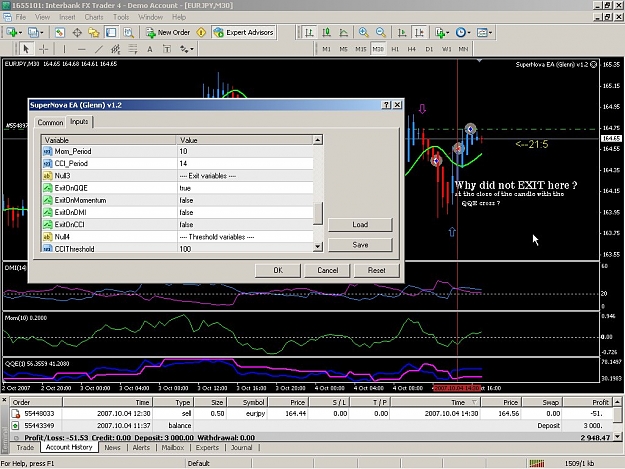Viewport: 625px width, 469px height.
Task: Click the zoom in magnifier icon
Action: (363, 33)
